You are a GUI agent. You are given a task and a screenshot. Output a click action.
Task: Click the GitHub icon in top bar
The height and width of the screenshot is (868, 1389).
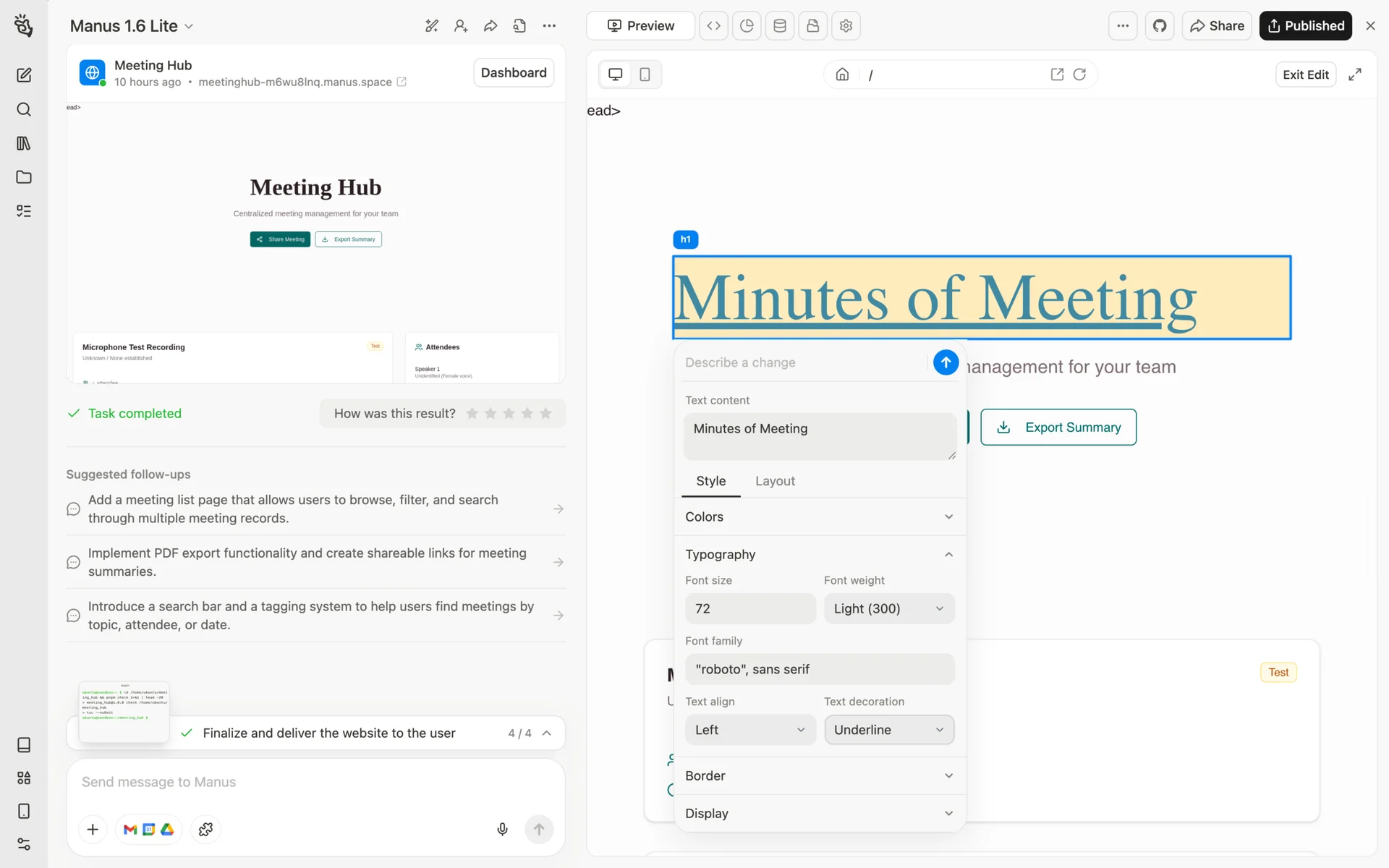(x=1160, y=26)
